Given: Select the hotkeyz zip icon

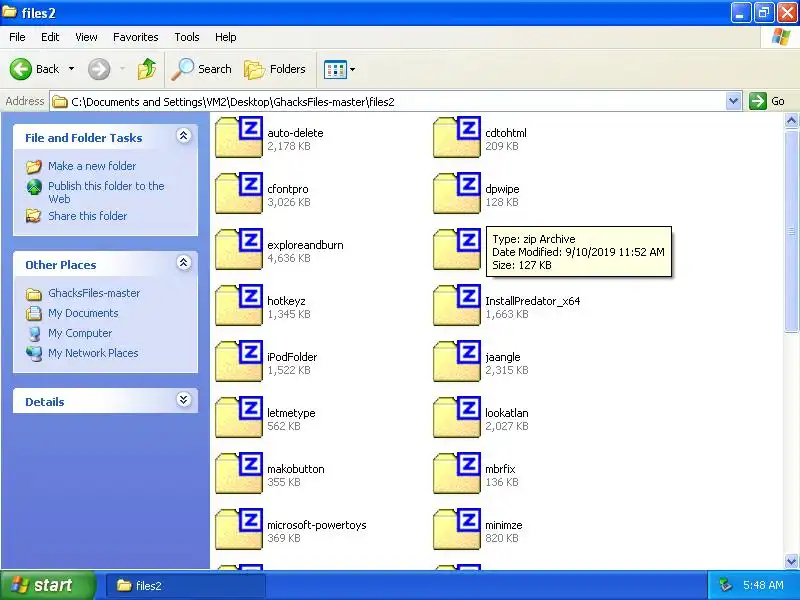Looking at the screenshot, I should pos(239,305).
